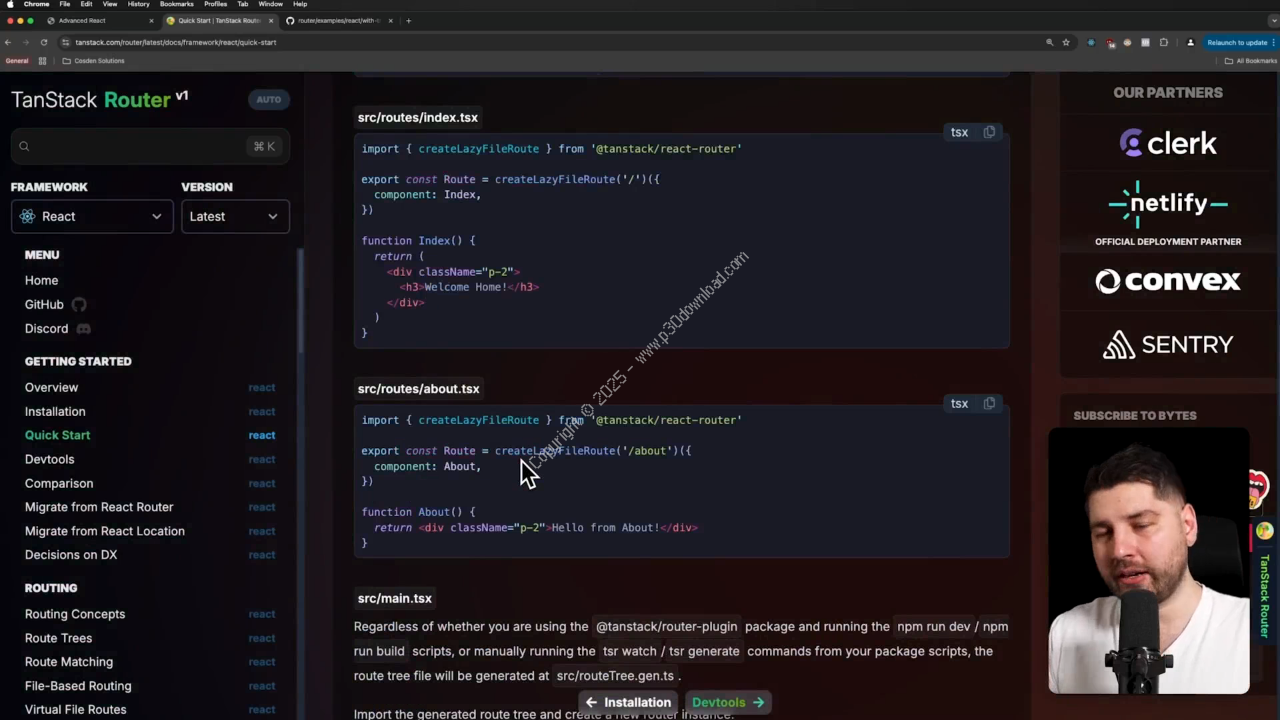1280x720 pixels.
Task: Open the Window menu
Action: (270, 4)
